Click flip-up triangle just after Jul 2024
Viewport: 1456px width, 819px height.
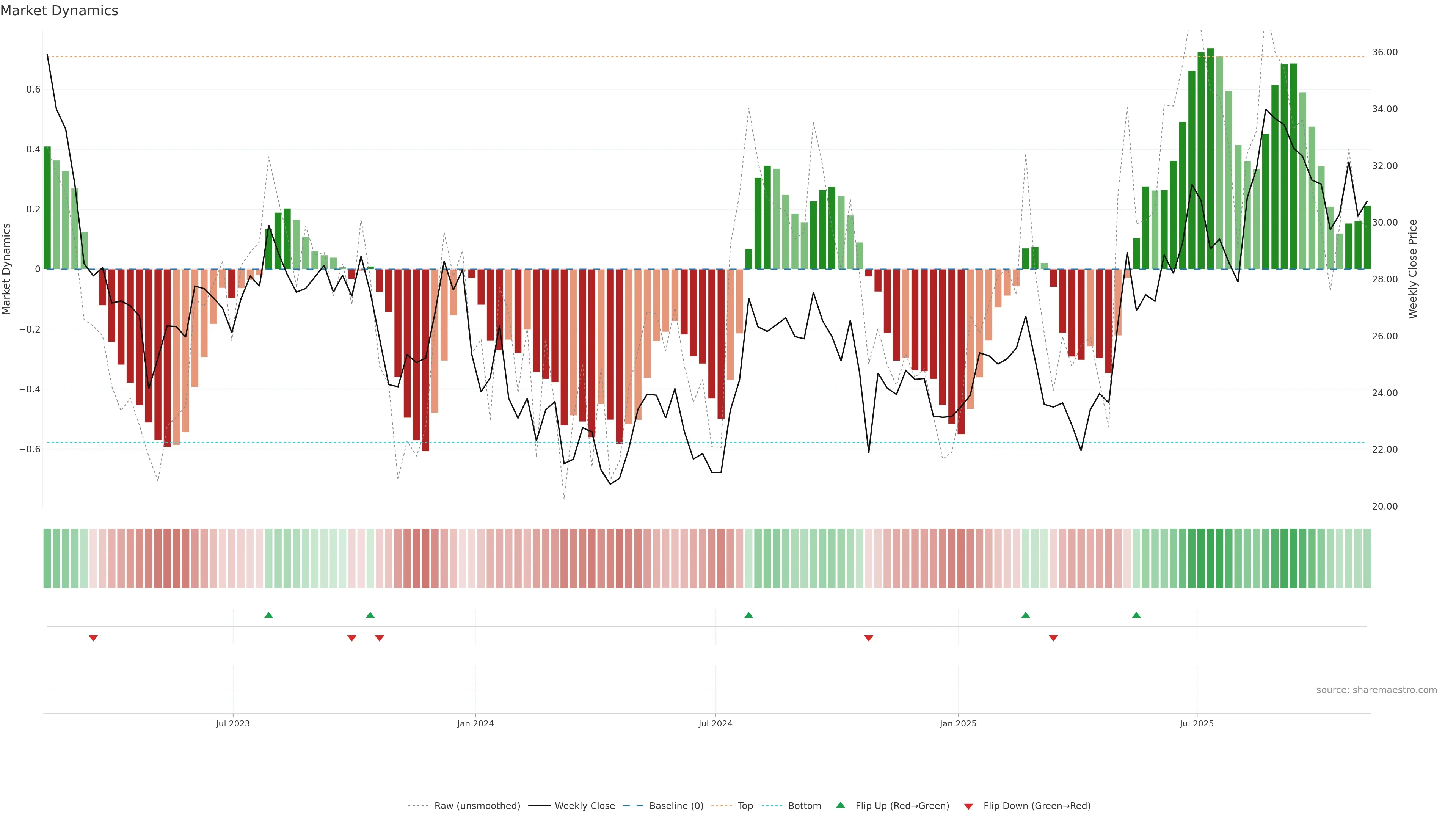point(748,615)
